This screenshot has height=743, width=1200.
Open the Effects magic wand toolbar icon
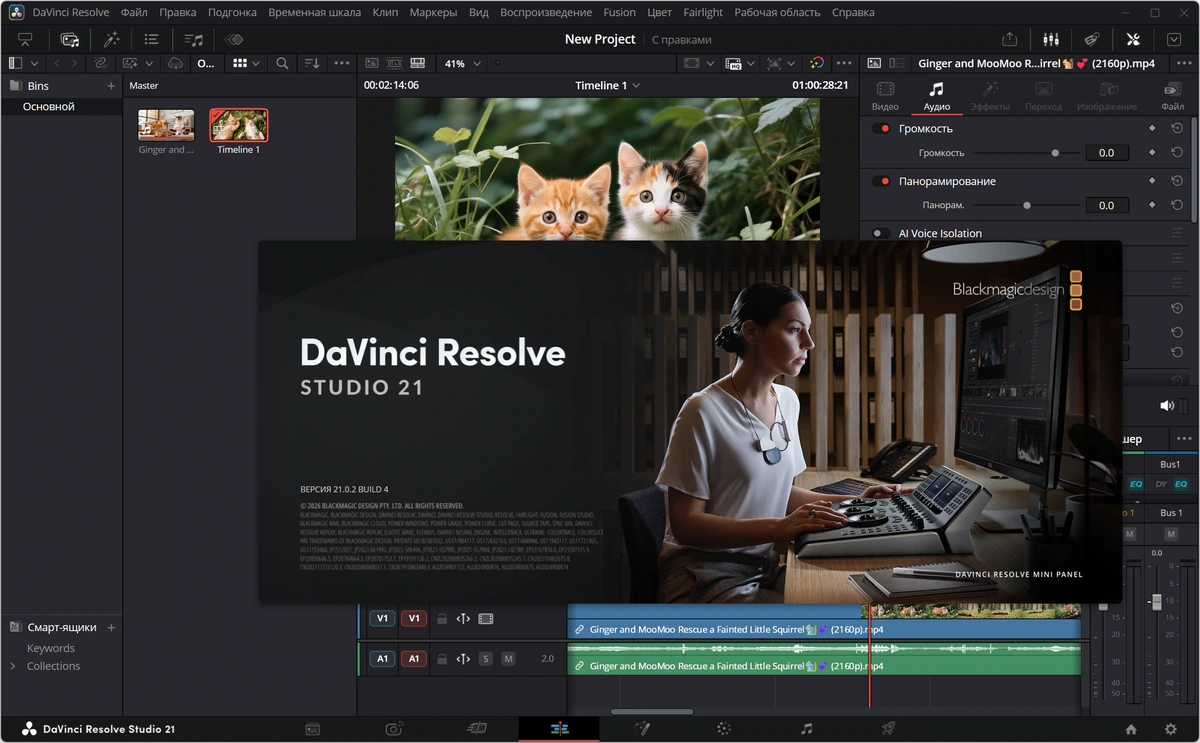112,39
